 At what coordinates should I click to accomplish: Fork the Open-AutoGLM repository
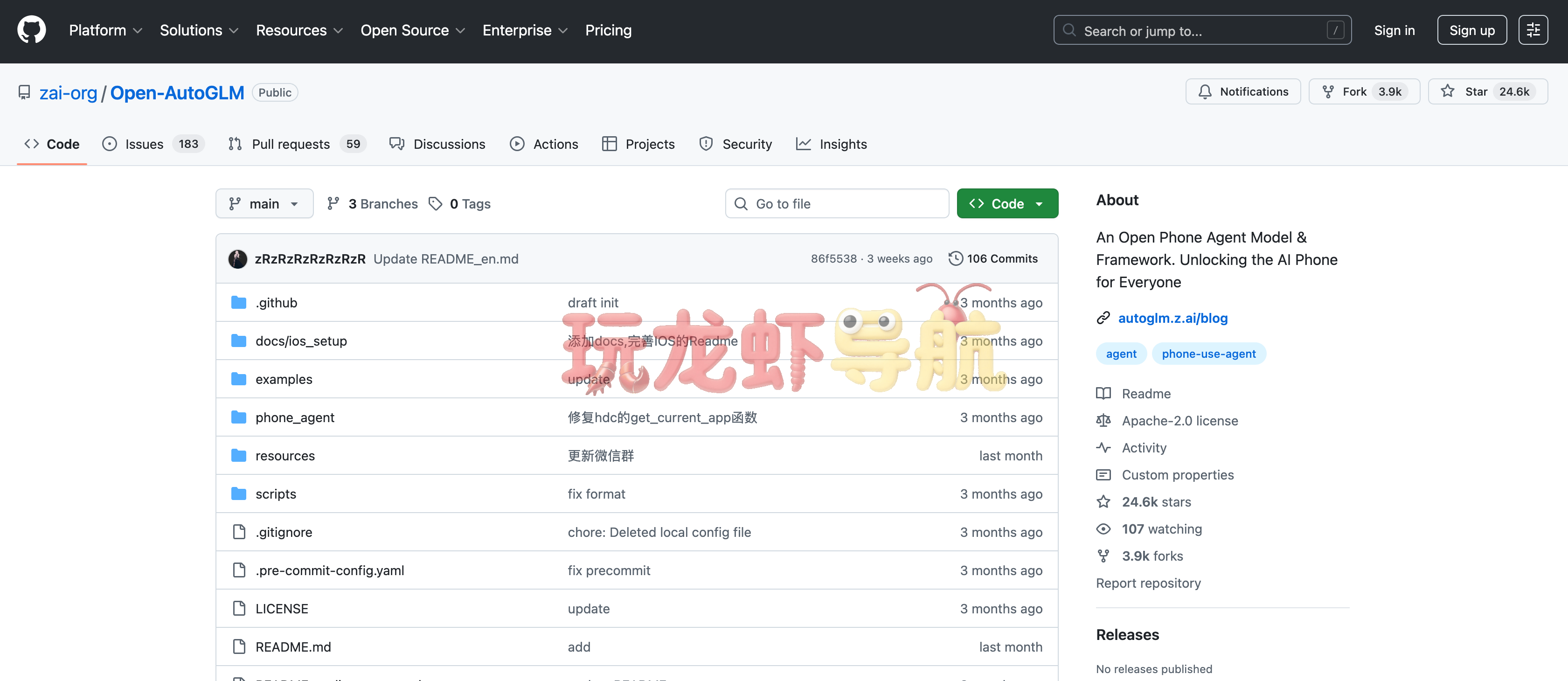(x=1364, y=91)
